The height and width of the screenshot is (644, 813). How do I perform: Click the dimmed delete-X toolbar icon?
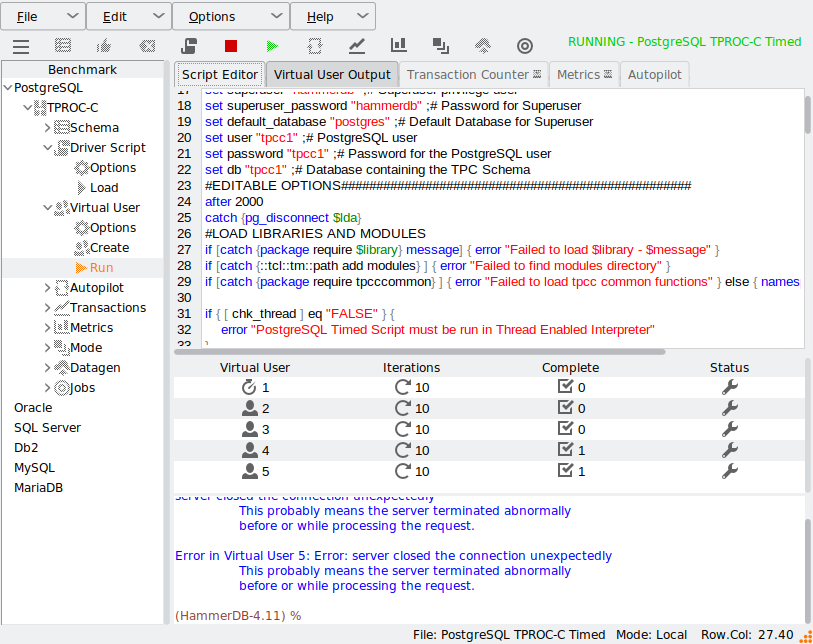tap(147, 46)
